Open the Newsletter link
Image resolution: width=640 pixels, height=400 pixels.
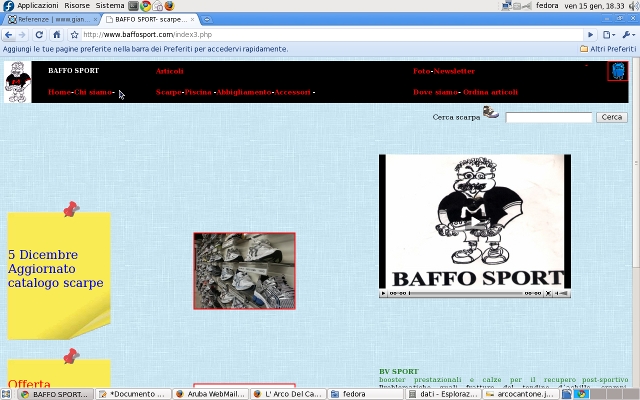[454, 71]
